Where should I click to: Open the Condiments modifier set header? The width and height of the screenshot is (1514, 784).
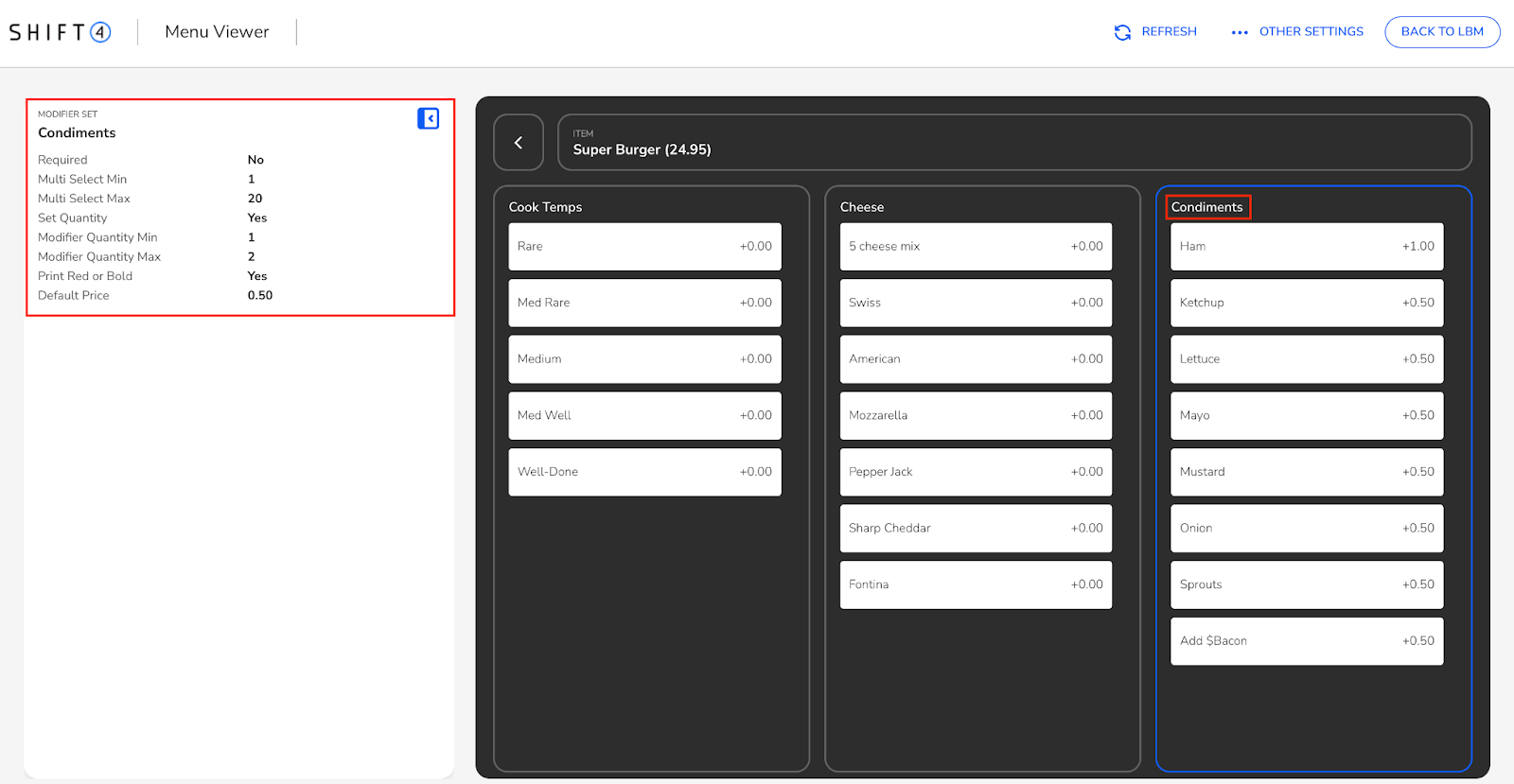pos(1206,207)
